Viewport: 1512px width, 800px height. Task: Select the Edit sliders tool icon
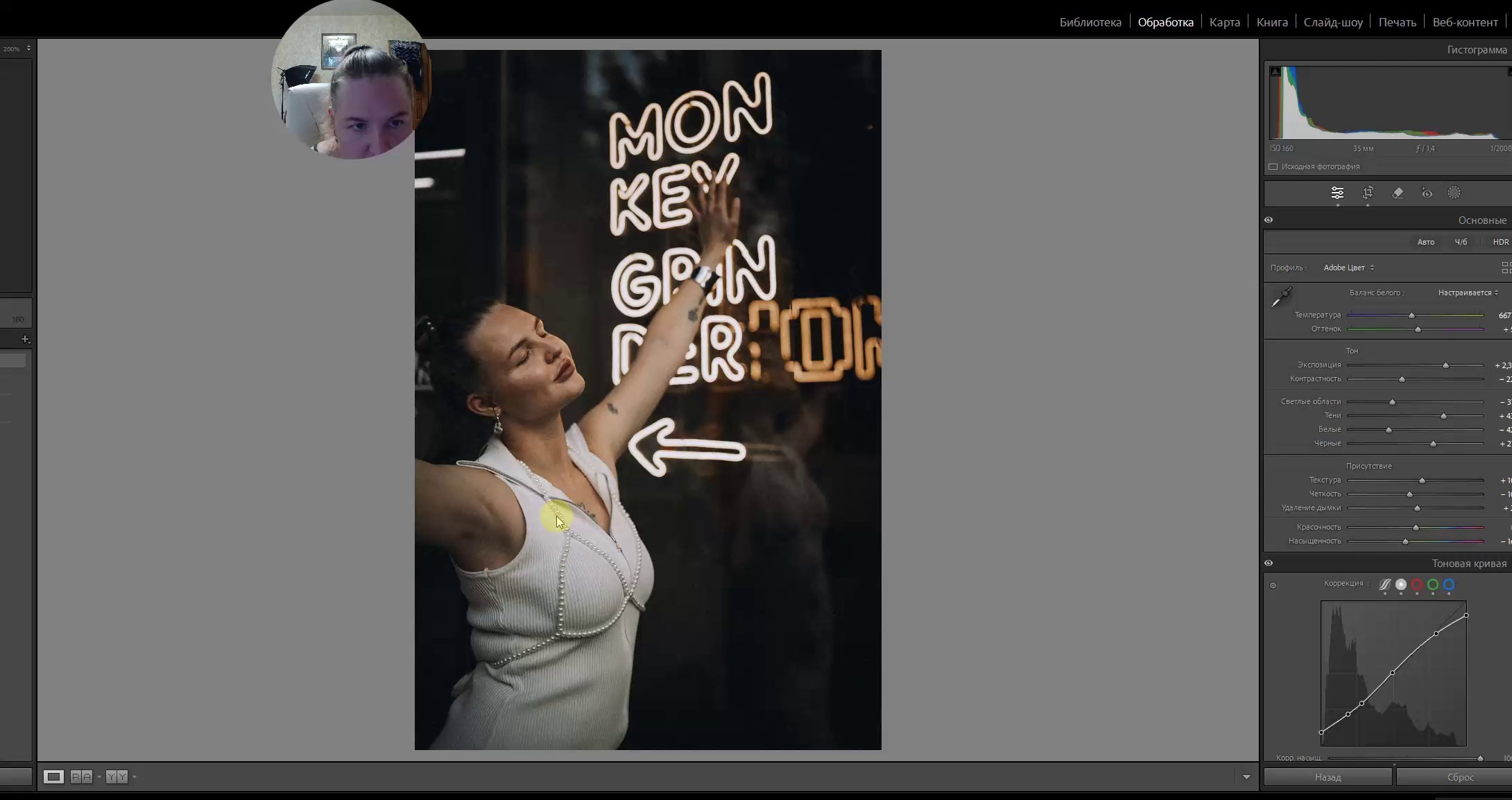coord(1337,193)
